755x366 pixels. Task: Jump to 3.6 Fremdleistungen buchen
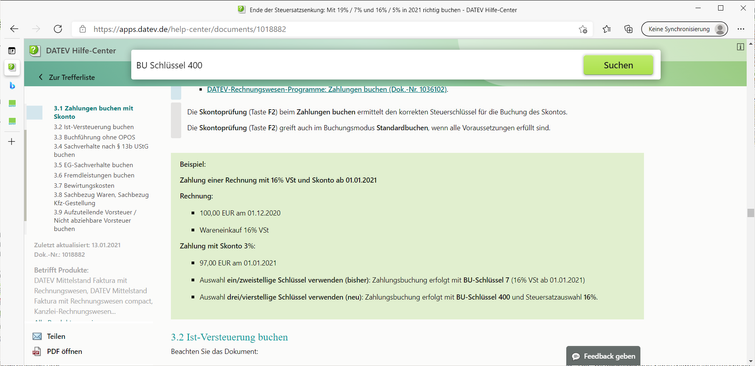click(94, 175)
